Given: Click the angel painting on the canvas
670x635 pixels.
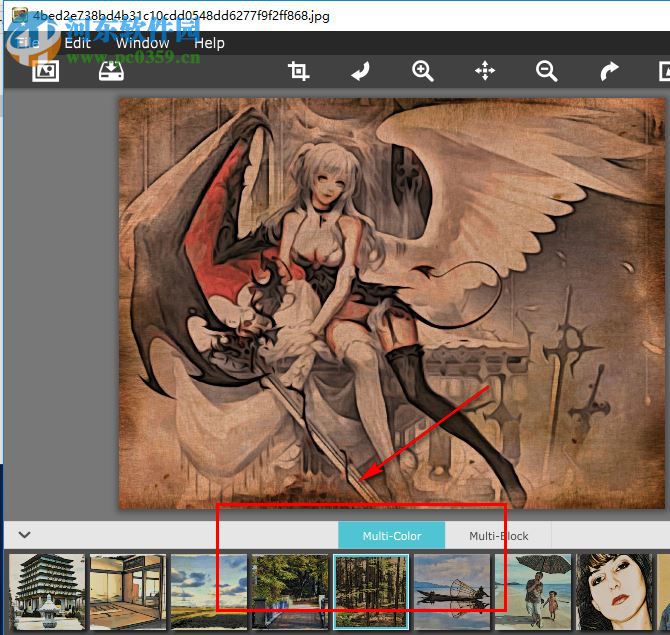Looking at the screenshot, I should point(392,303).
